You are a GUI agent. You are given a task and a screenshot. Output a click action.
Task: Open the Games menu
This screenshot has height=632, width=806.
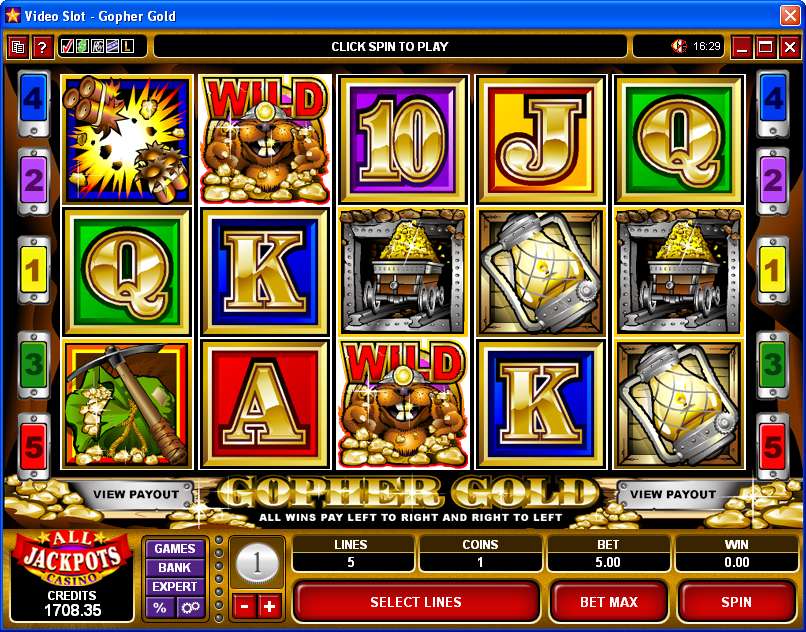click(x=175, y=549)
